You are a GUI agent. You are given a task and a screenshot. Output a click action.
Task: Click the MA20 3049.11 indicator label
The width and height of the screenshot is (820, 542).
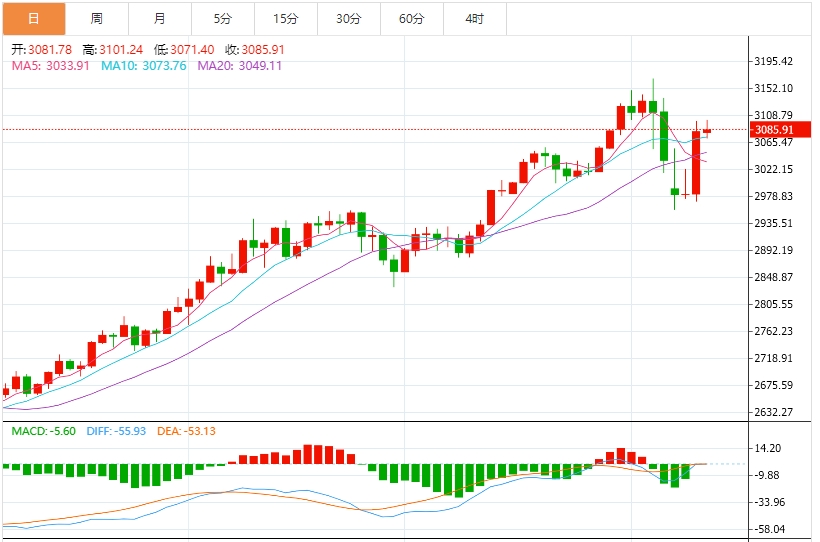240,66
